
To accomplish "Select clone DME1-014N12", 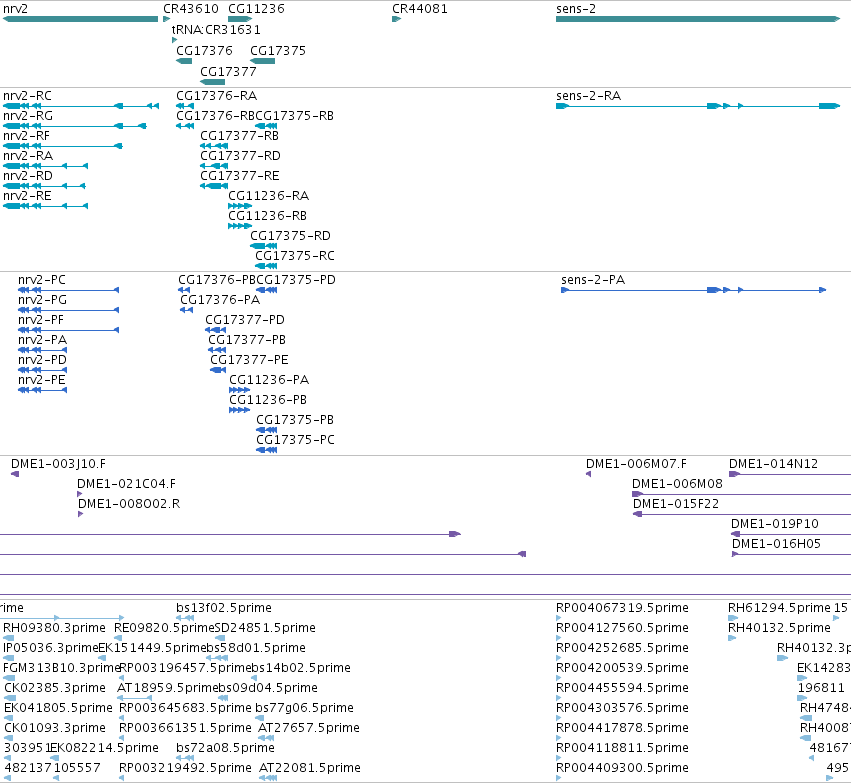I will tap(773, 464).
